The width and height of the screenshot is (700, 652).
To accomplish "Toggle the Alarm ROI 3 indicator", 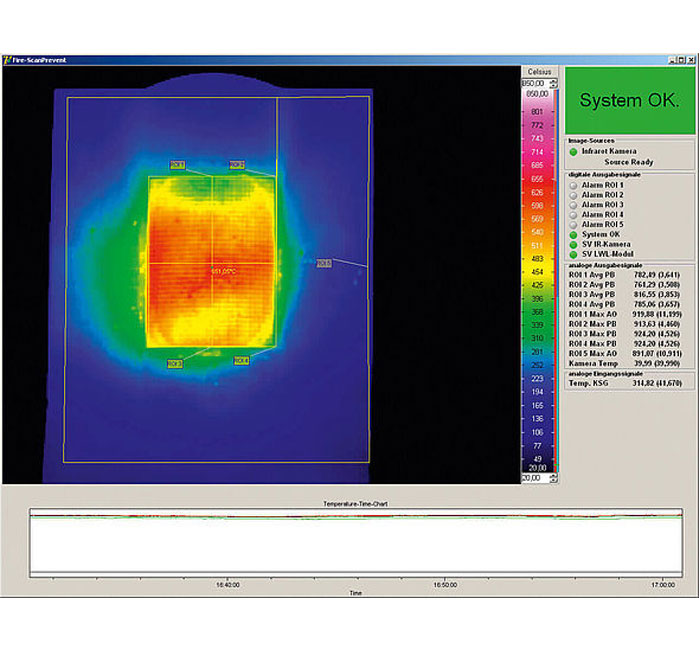I will tap(572, 205).
